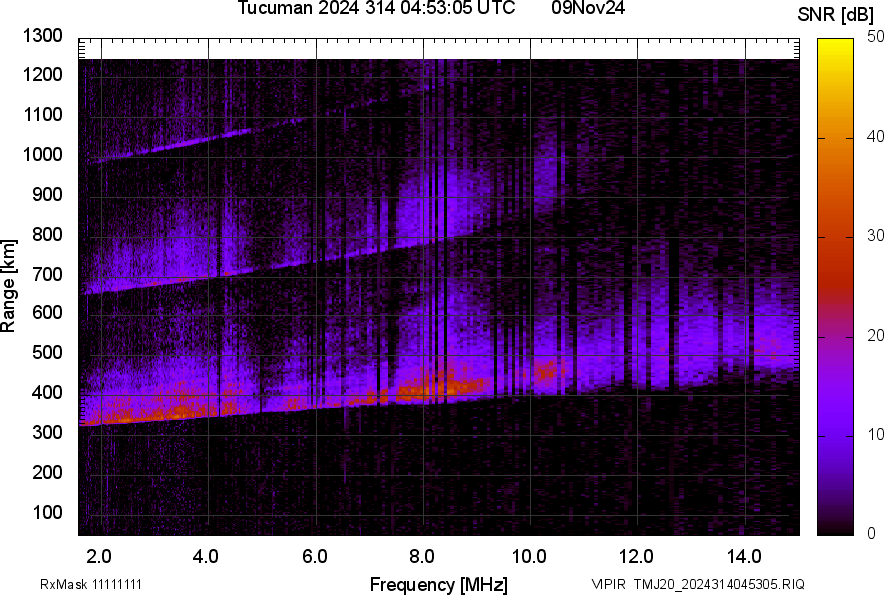Click the 100 km range tick label
Image resolution: width=884 pixels, height=595 pixels.
point(47,512)
